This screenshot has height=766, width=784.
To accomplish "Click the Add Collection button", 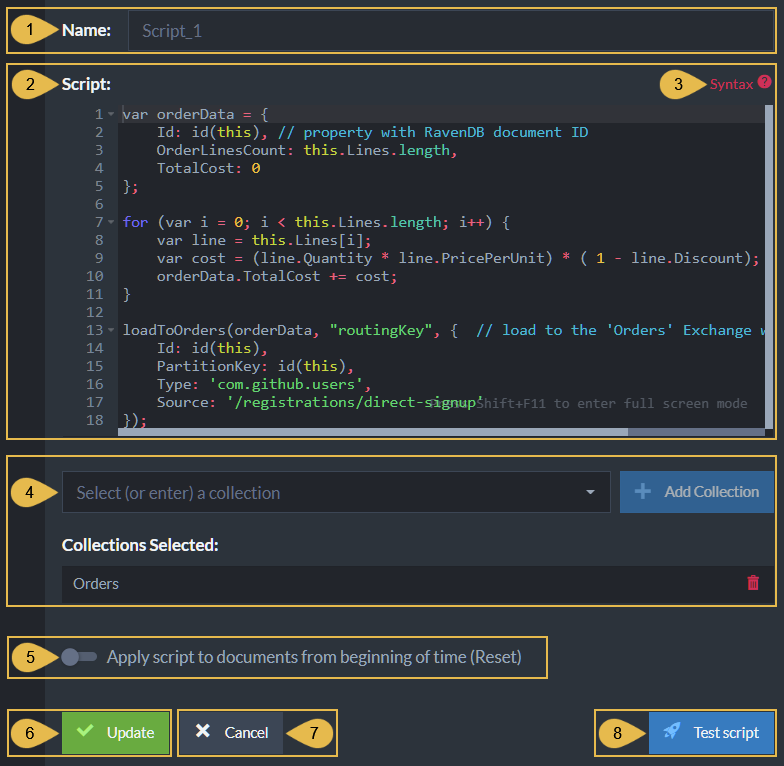I will pyautogui.click(x=696, y=492).
